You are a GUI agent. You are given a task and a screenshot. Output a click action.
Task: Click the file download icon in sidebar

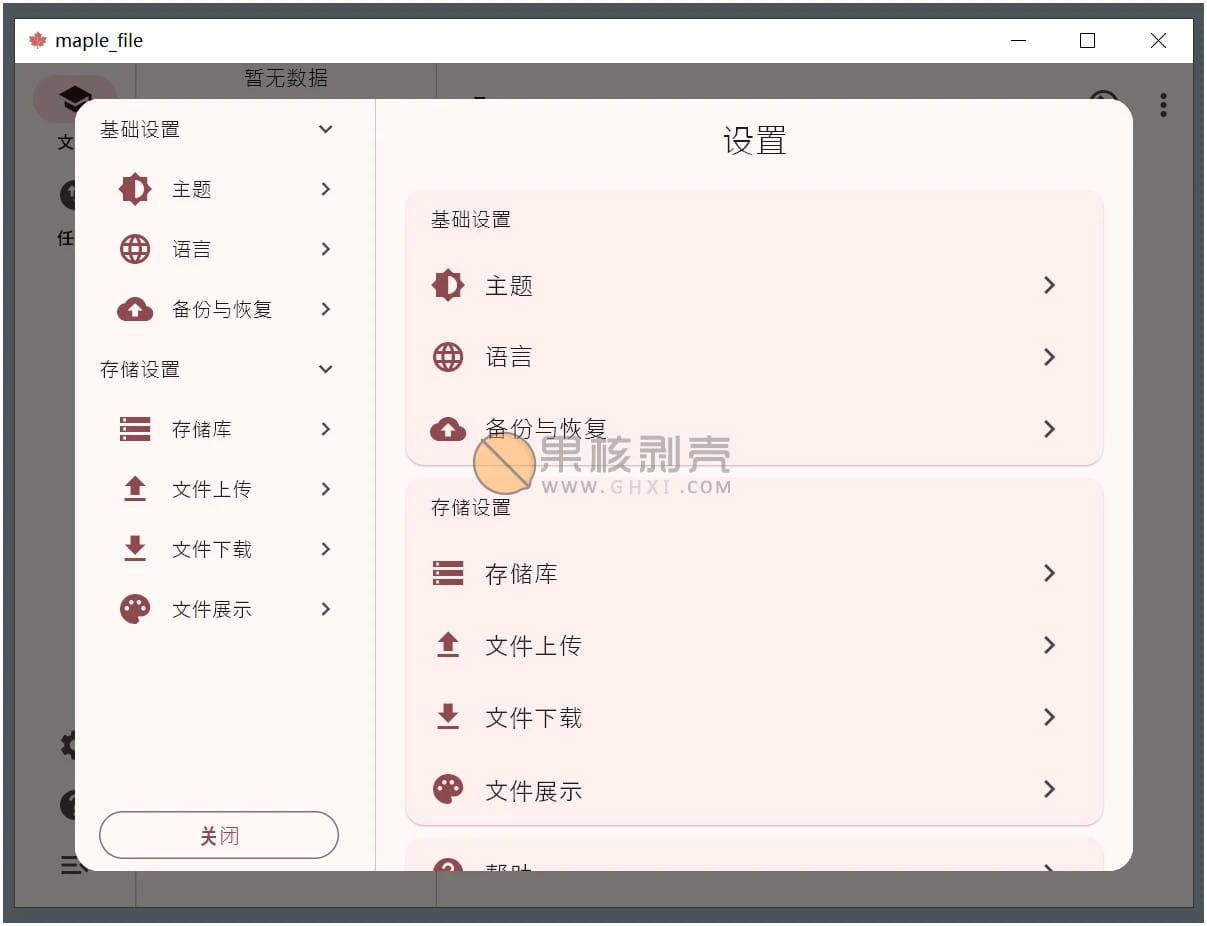pyautogui.click(x=135, y=549)
